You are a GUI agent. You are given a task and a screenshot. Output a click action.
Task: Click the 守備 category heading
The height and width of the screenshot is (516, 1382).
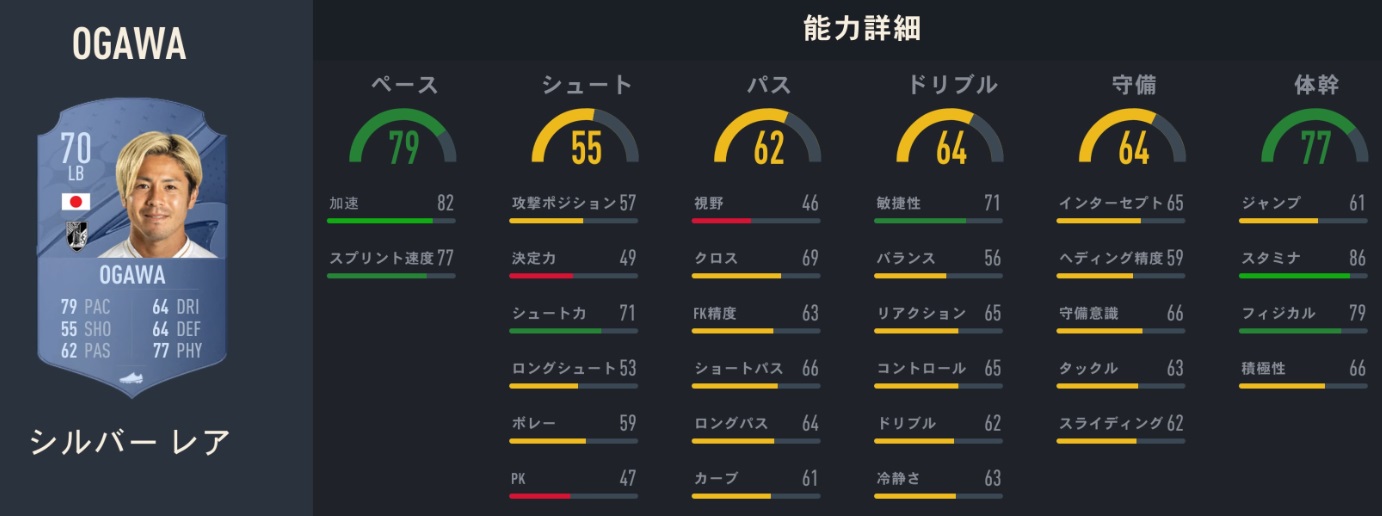[x=1133, y=85]
